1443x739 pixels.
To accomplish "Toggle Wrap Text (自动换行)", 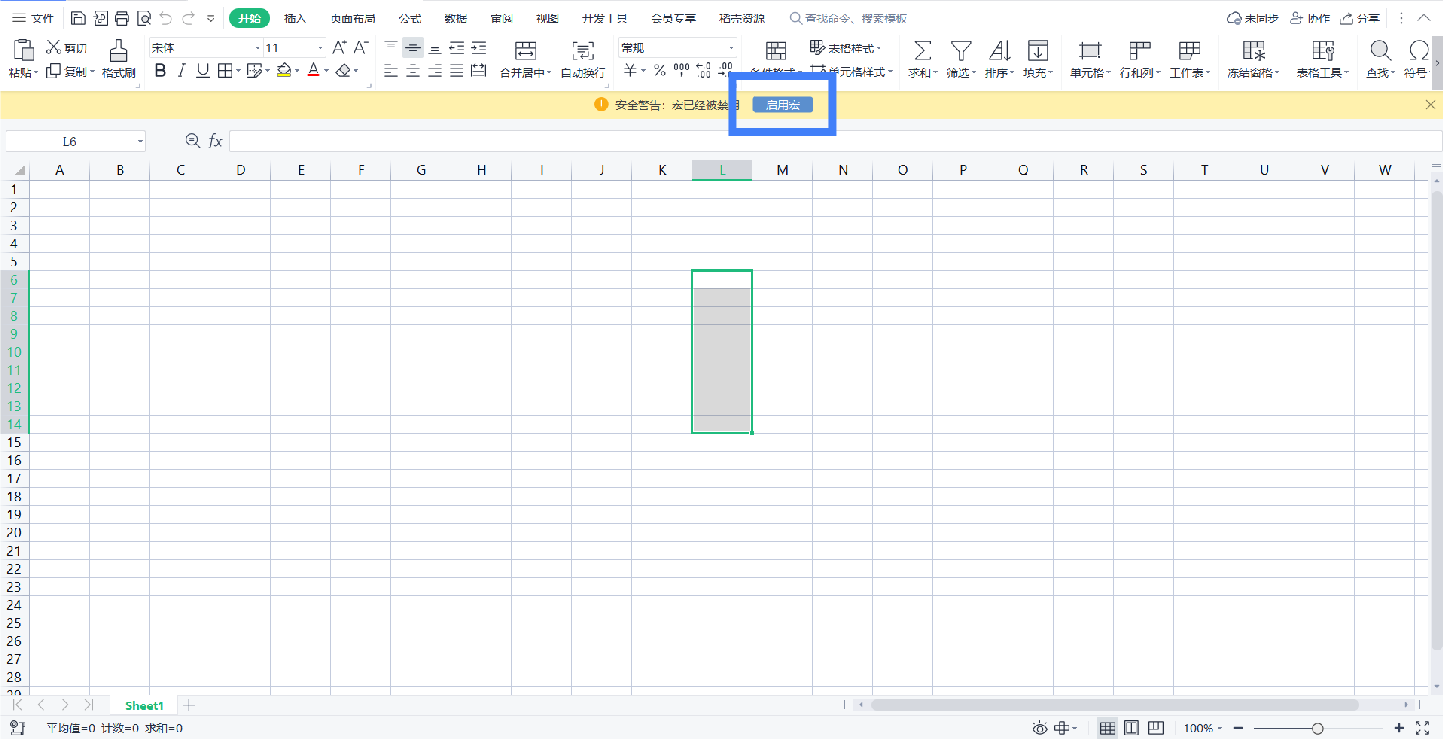I will pos(582,51).
